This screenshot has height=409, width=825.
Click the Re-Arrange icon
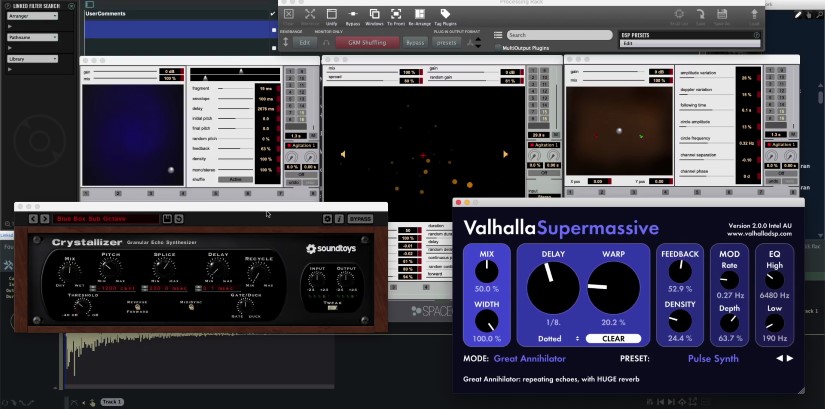pyautogui.click(x=419, y=14)
